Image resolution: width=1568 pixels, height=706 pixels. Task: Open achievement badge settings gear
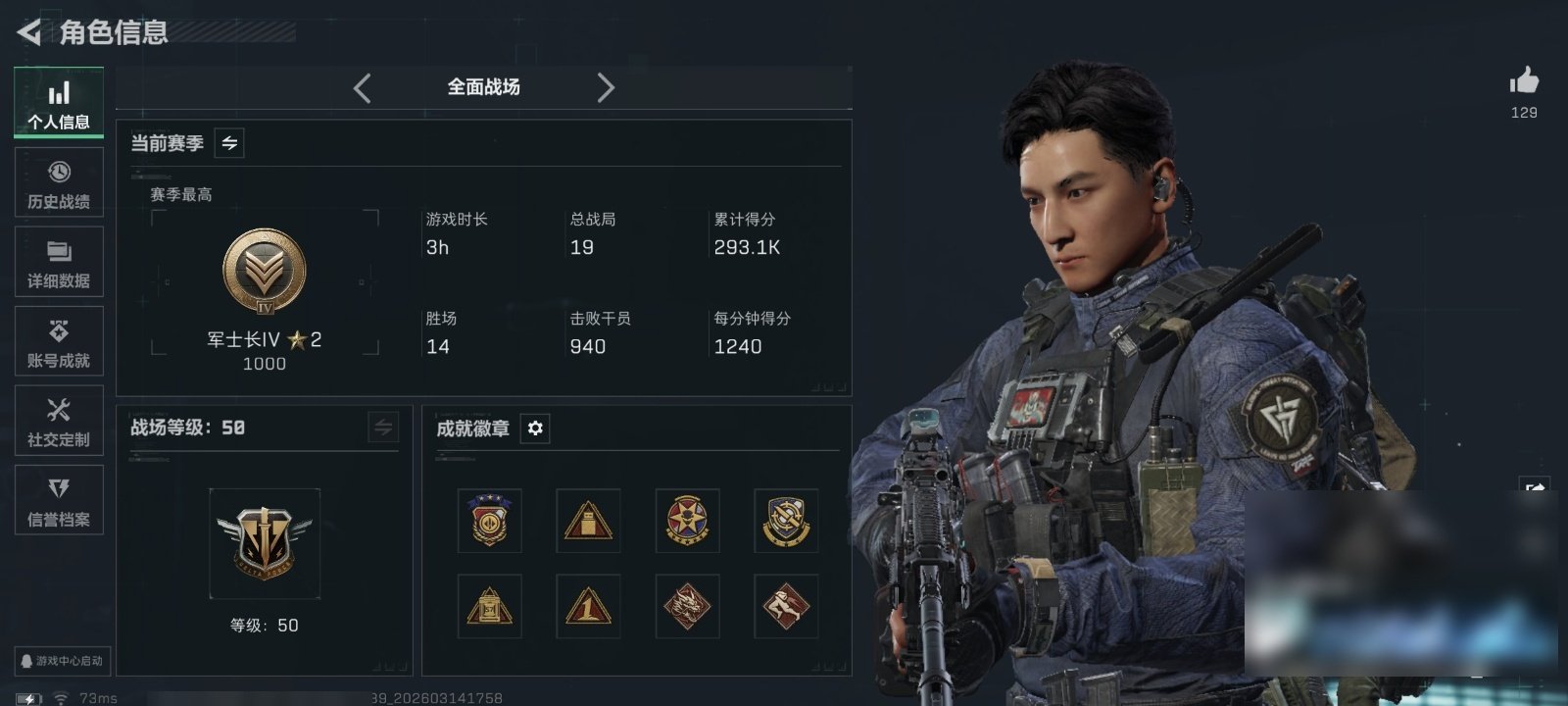click(535, 429)
